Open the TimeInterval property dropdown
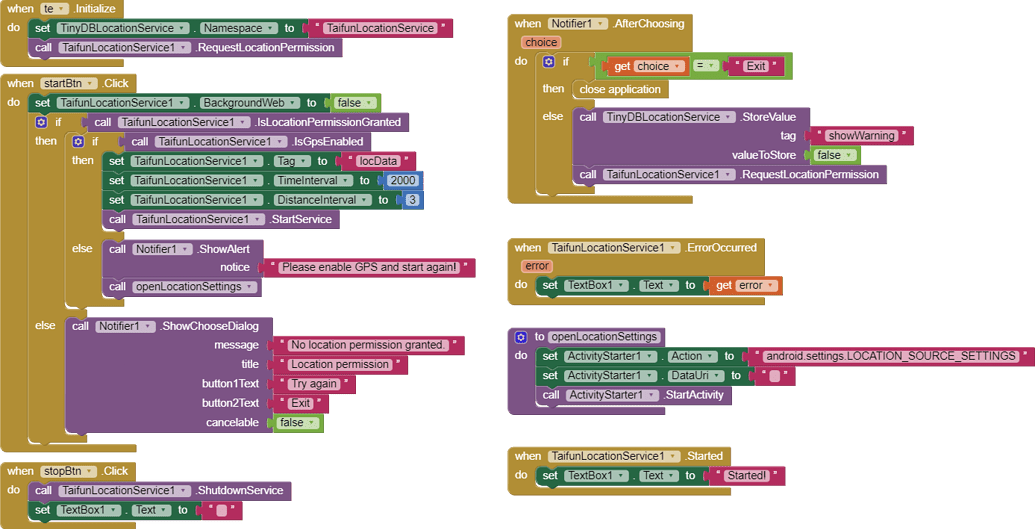The height and width of the screenshot is (529, 1035). tap(314, 180)
